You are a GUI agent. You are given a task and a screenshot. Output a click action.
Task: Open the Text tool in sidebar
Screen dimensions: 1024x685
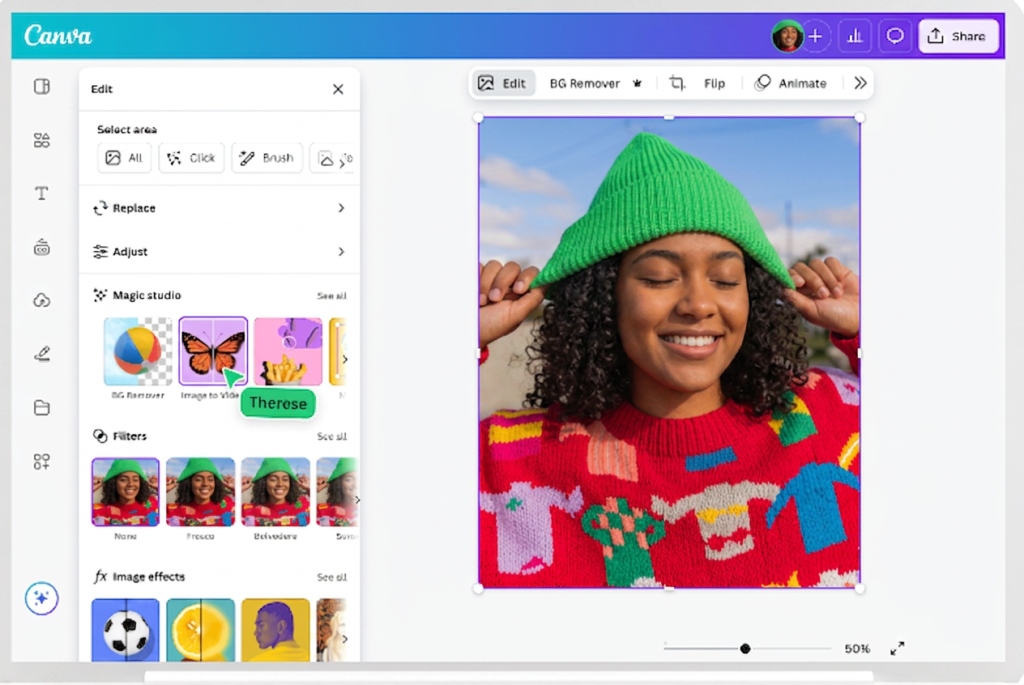click(42, 194)
